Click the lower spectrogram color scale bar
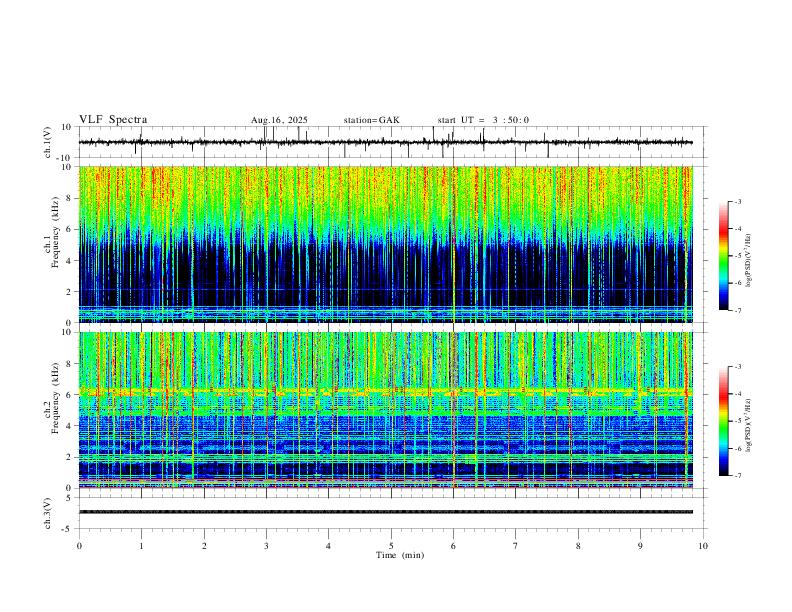792x612 pixels. 723,421
